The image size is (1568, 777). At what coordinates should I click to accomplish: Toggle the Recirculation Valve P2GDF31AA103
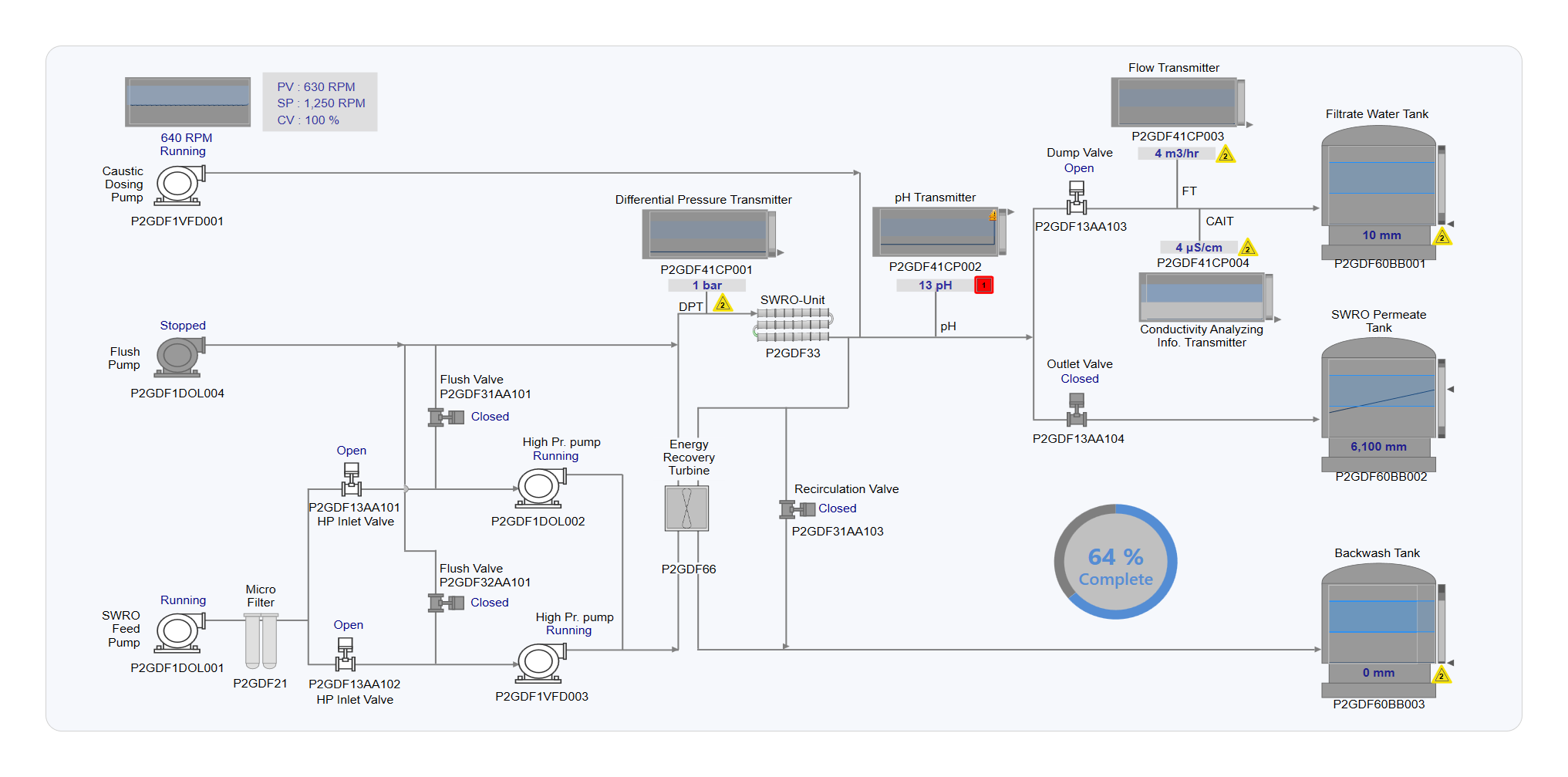(797, 509)
